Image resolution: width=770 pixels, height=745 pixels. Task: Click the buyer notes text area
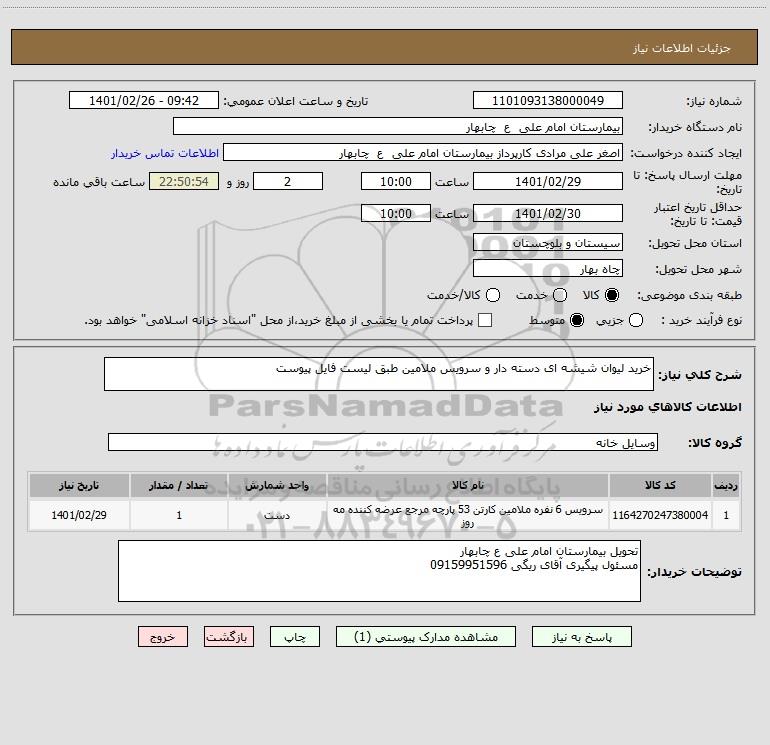tap(379, 571)
